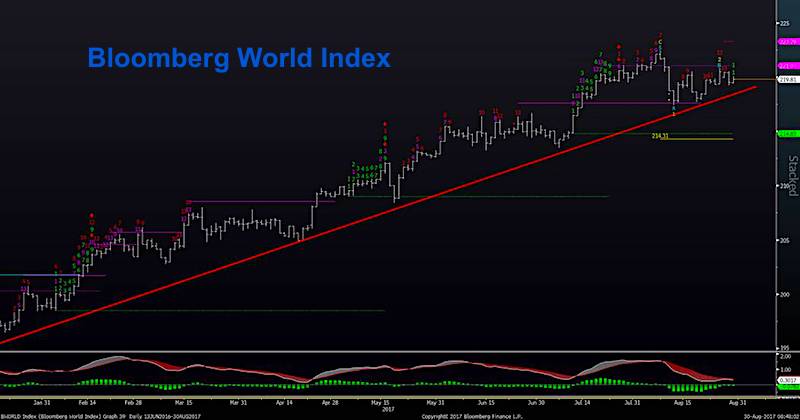
Task: Click the 200 price axis label
Action: [784, 294]
